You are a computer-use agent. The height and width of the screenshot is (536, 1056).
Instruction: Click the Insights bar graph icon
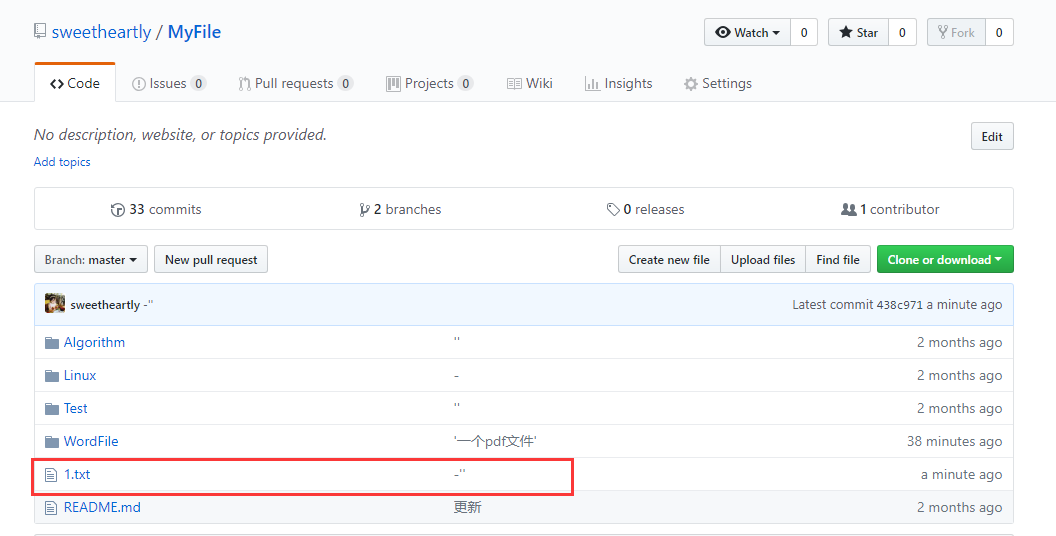coord(592,84)
